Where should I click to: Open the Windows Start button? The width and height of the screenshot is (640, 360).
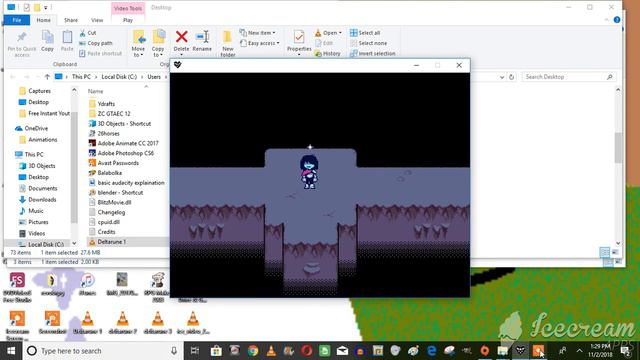pos(11,351)
